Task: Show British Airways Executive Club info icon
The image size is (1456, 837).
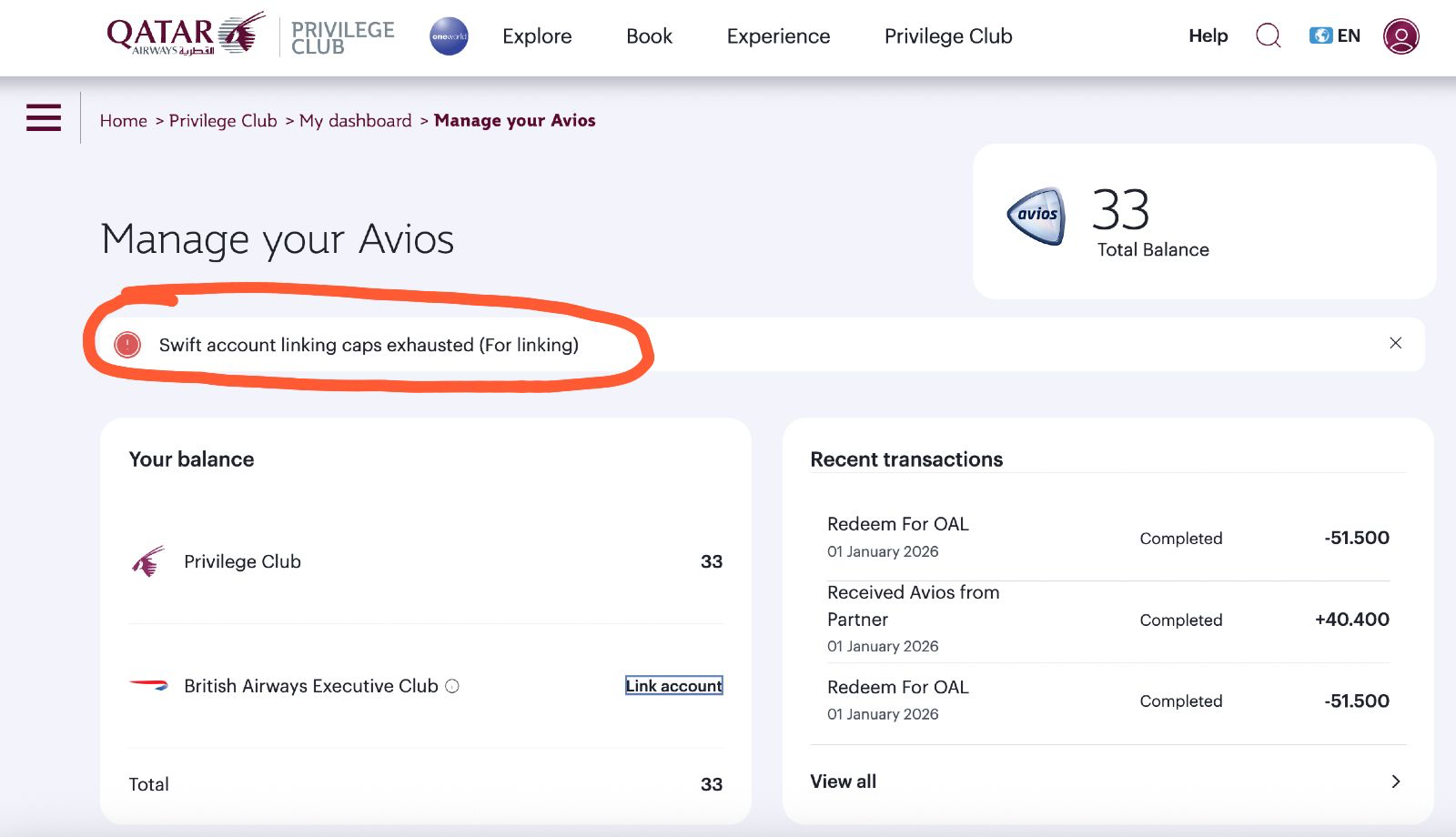Action: tap(452, 686)
